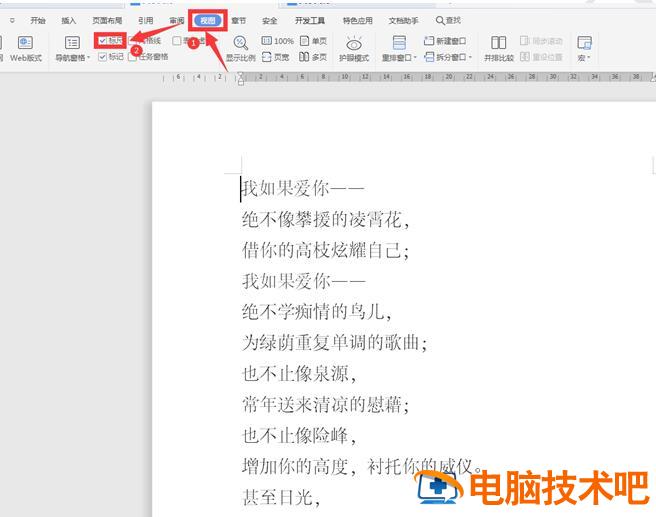Screen dimensions: 656x517
Task: Enable the 任务窗格 task pane checkbox
Action: 132,57
